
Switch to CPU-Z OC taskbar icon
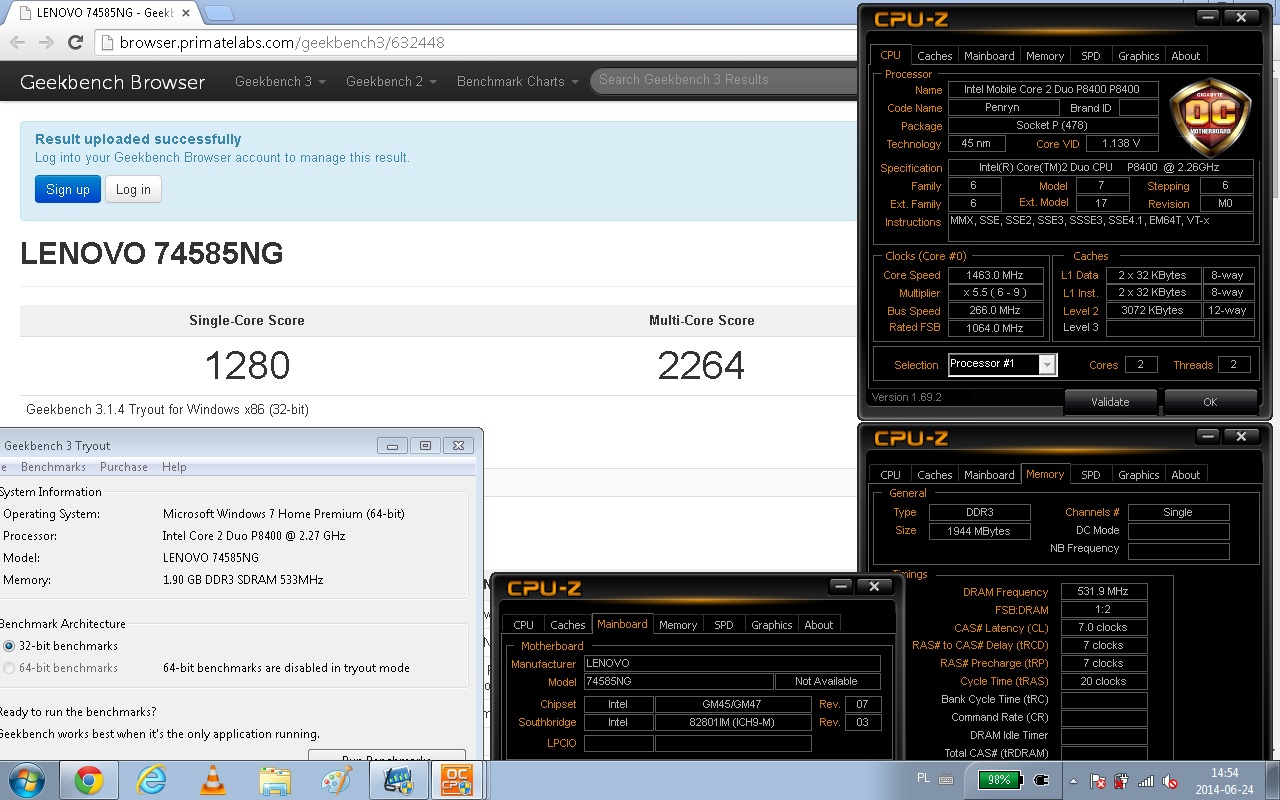[x=457, y=780]
